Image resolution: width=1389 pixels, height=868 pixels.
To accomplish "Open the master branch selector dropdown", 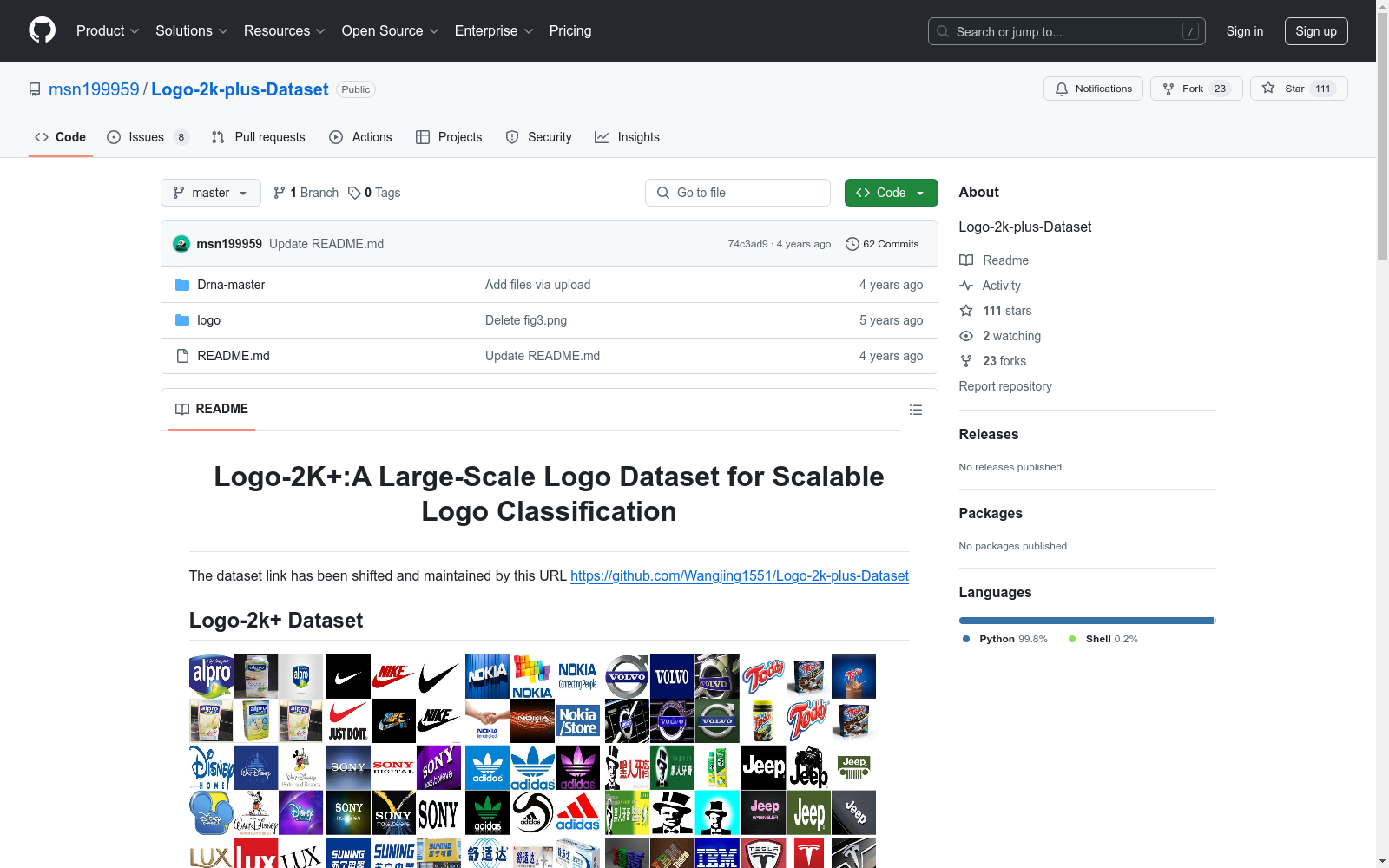I will pyautogui.click(x=211, y=193).
